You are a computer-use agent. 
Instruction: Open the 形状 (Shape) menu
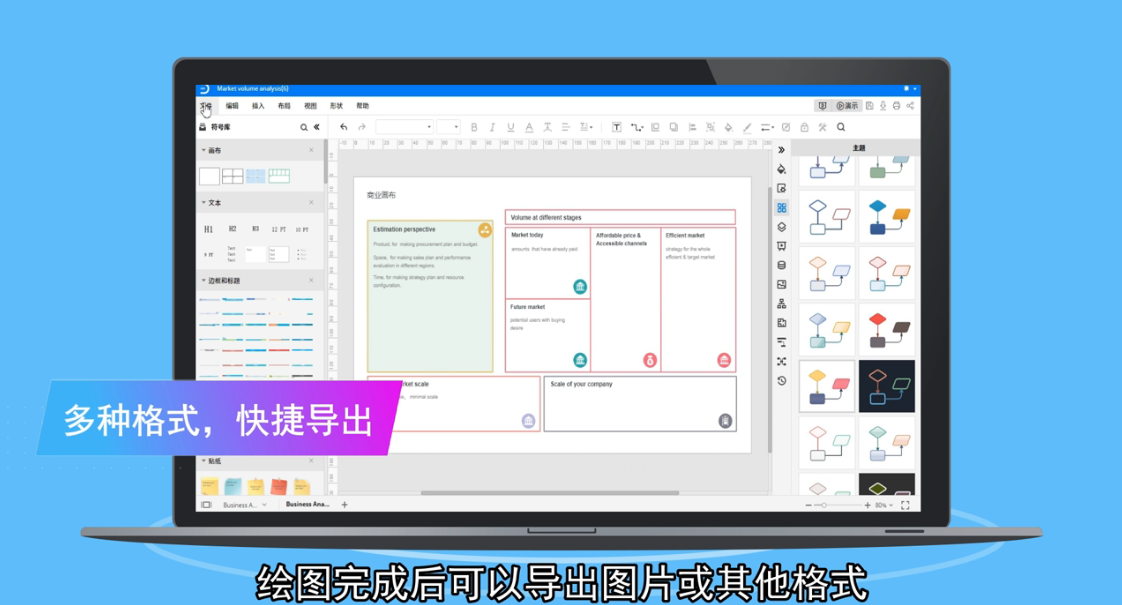pyautogui.click(x=336, y=106)
